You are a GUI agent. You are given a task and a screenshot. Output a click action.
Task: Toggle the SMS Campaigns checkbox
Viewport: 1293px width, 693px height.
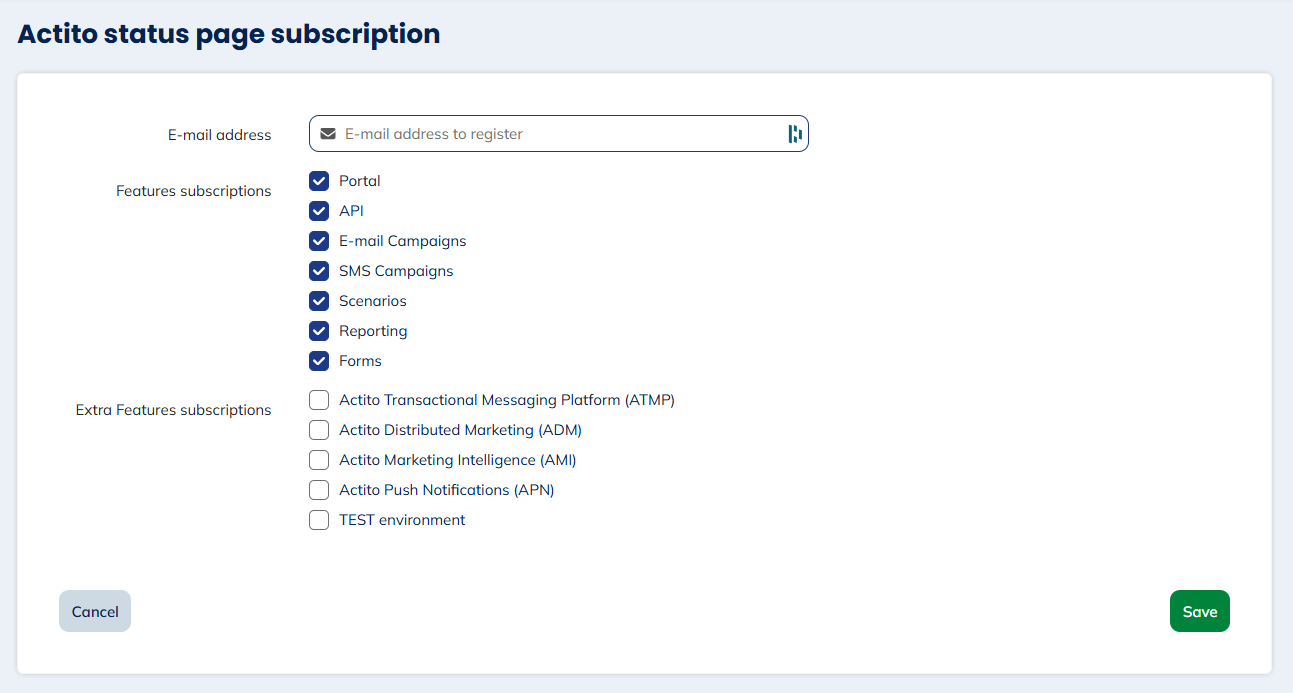coord(319,271)
